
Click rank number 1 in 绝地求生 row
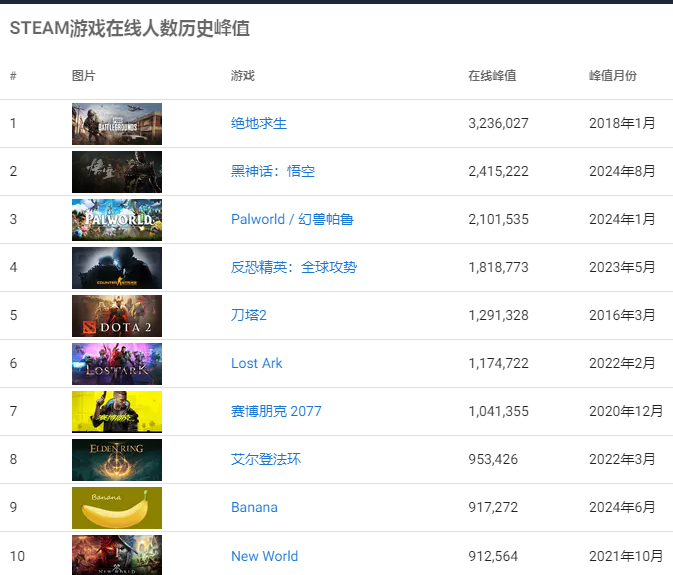pos(13,124)
